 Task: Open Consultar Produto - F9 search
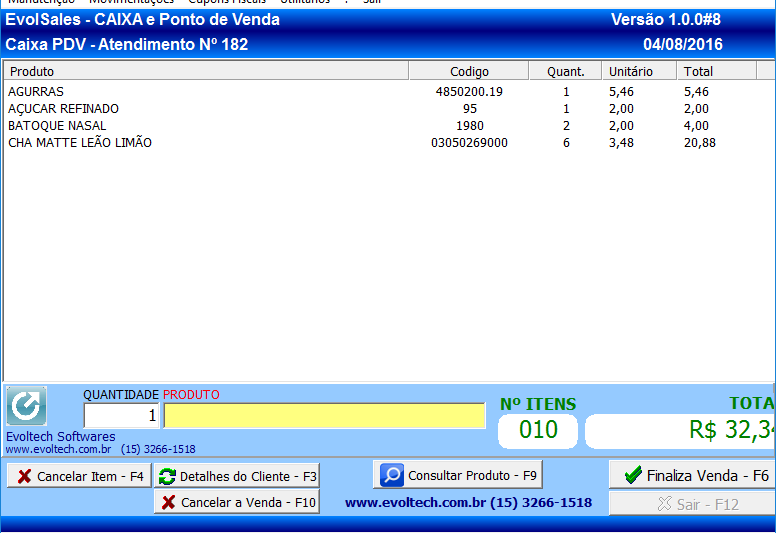[x=458, y=475]
